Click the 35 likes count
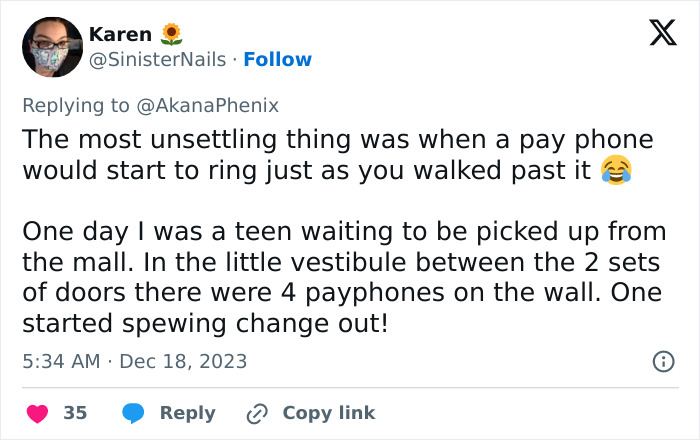 point(75,413)
